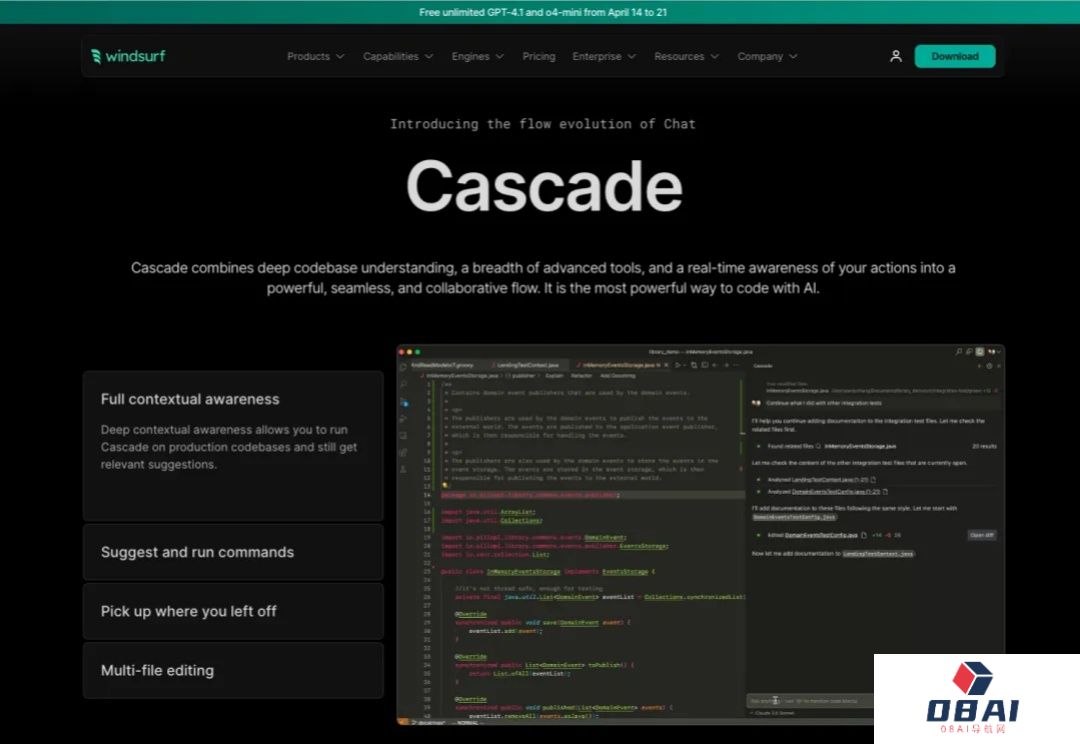Click 'Introducing the flow evolution of Chat' text

[x=543, y=124]
